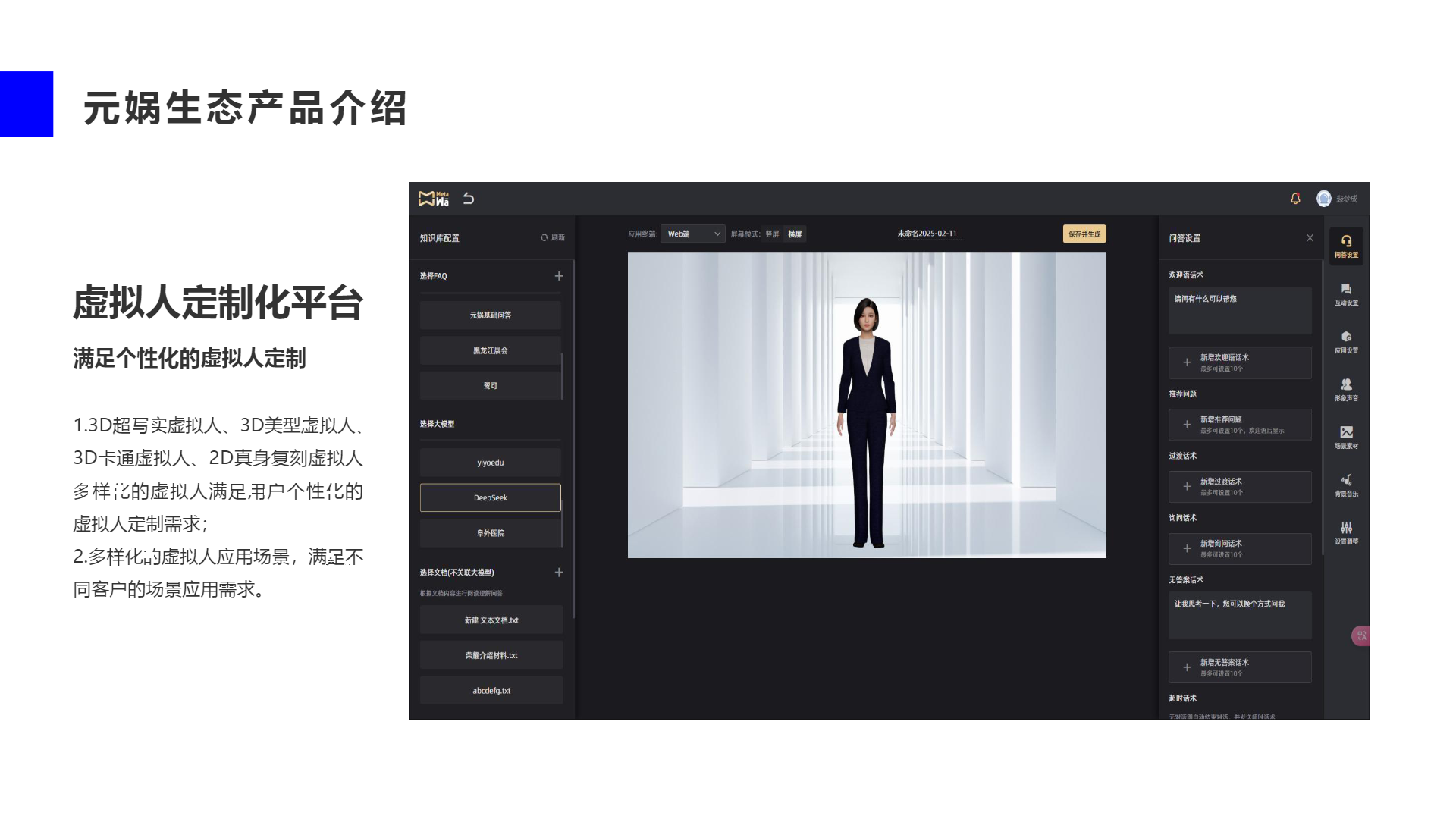Refresh the knowledge base with 刷新
This screenshot has width=1456, height=819.
(553, 237)
